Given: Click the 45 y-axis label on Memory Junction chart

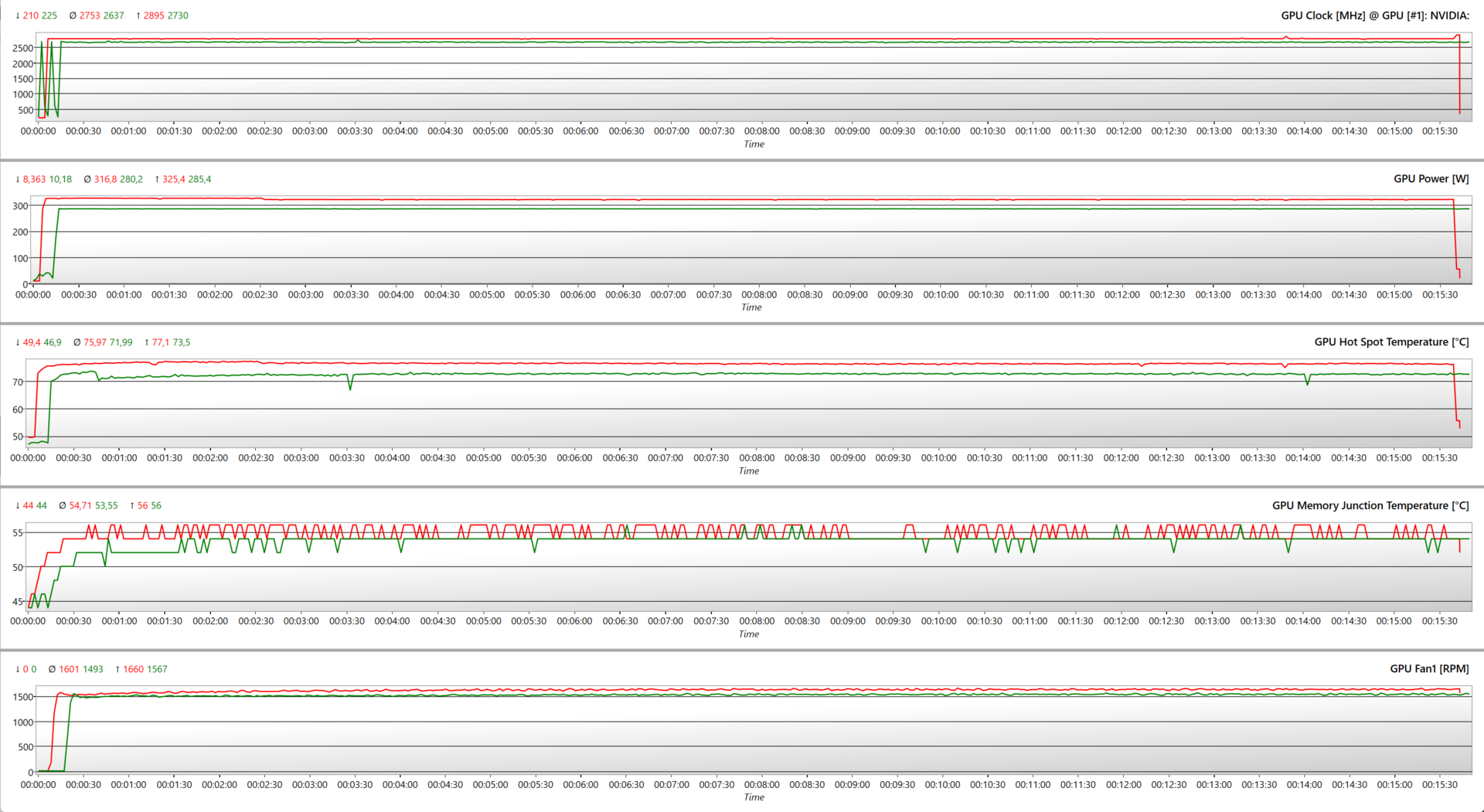Looking at the screenshot, I should (x=18, y=602).
